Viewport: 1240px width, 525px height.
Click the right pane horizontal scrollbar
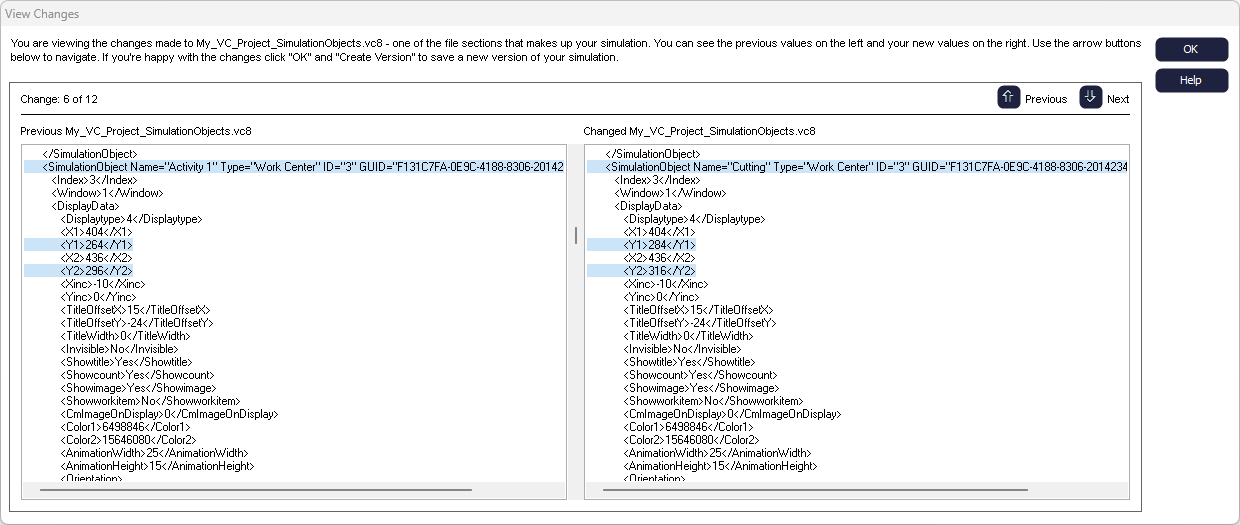pyautogui.click(x=818, y=490)
